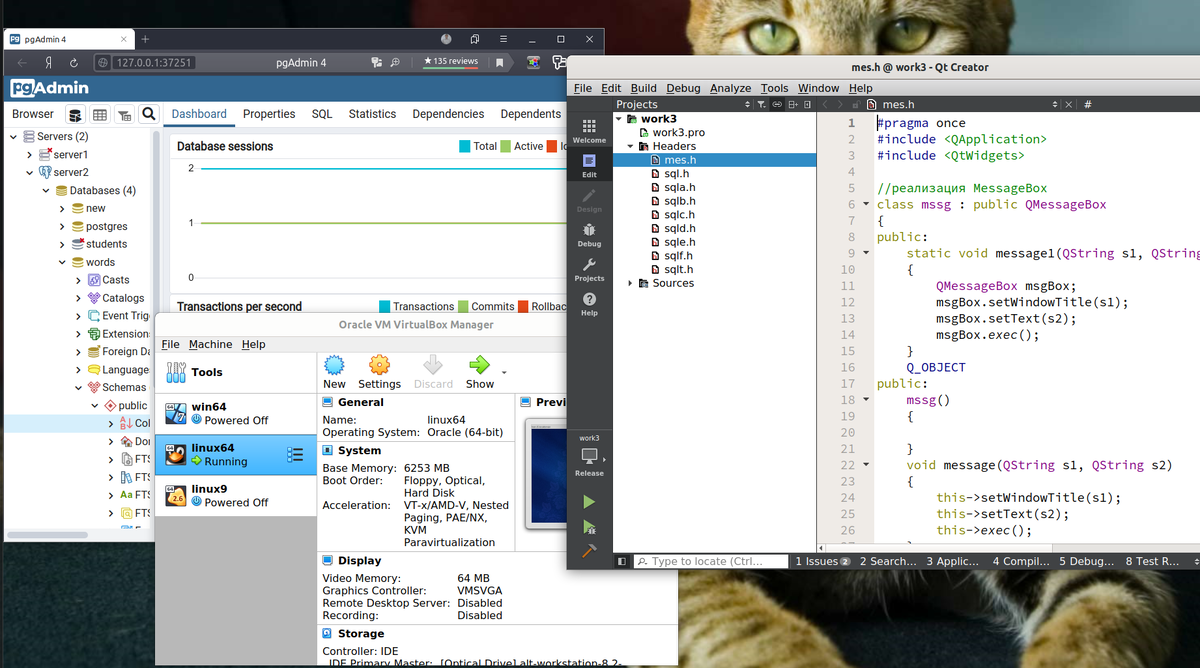
Task: Open sqla.h in the Qt Creator project tree
Action: click(x=680, y=187)
